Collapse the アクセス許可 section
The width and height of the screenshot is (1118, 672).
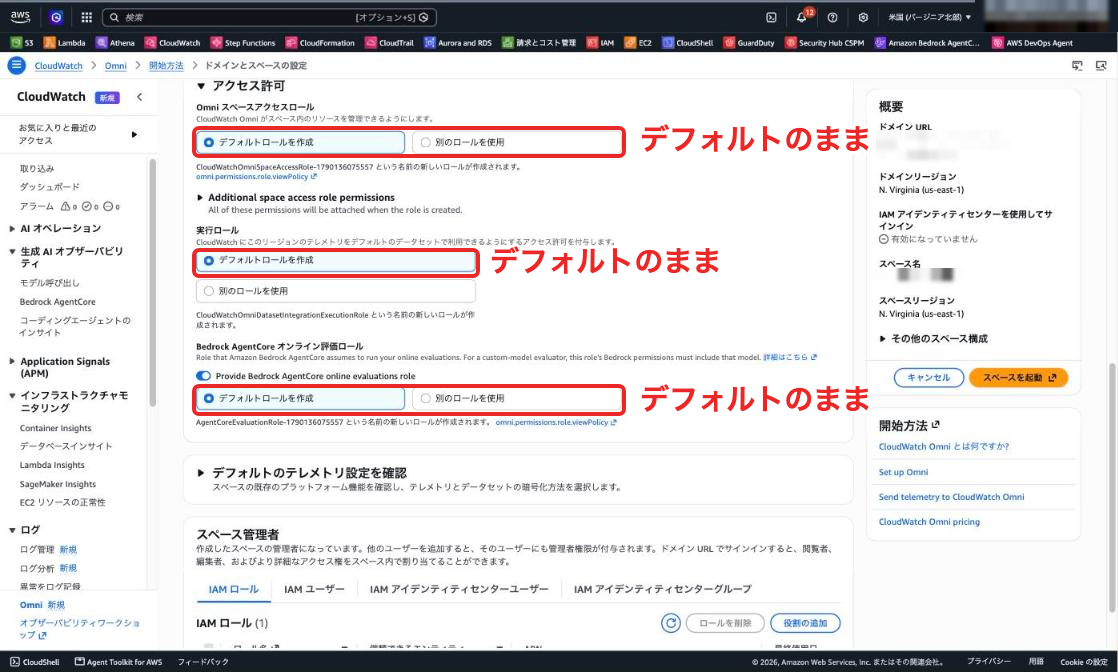[201, 86]
